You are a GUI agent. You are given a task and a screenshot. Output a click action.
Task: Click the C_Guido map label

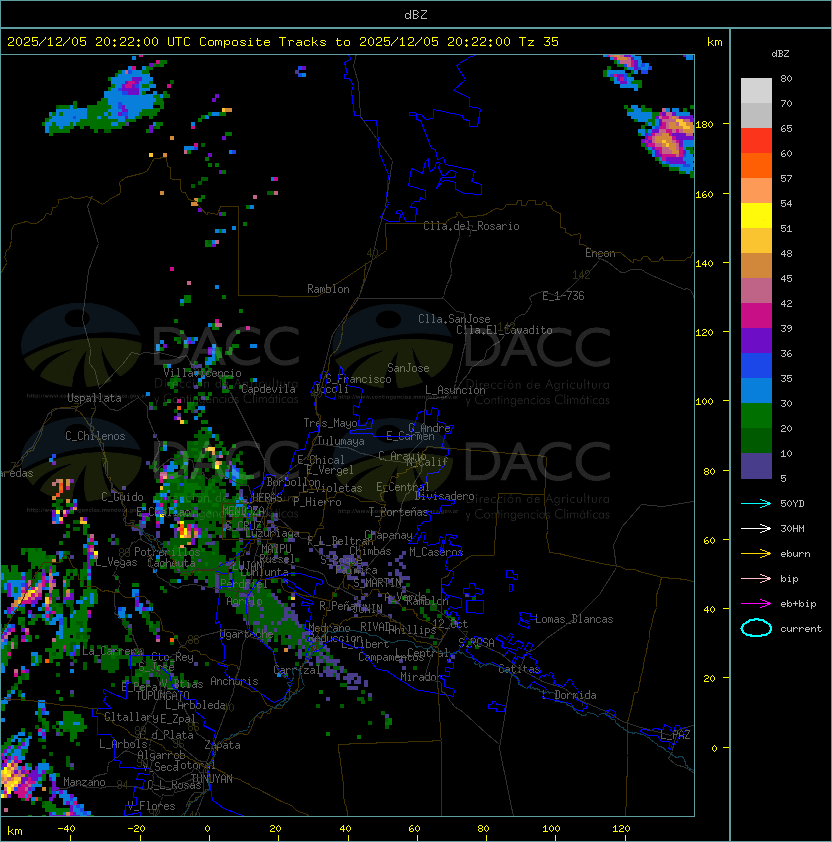tap(122, 497)
